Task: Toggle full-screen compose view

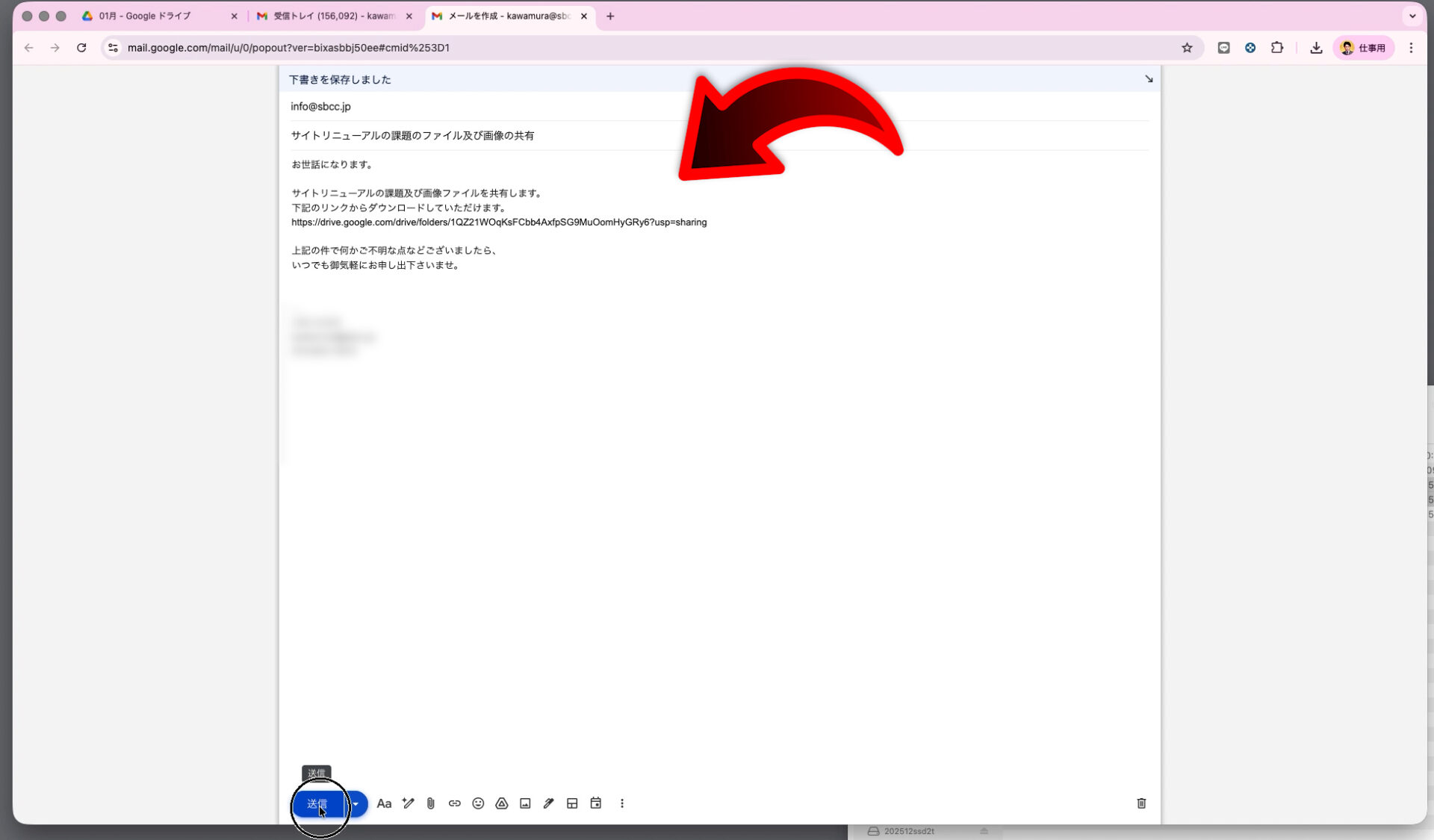Action: pyautogui.click(x=1148, y=78)
